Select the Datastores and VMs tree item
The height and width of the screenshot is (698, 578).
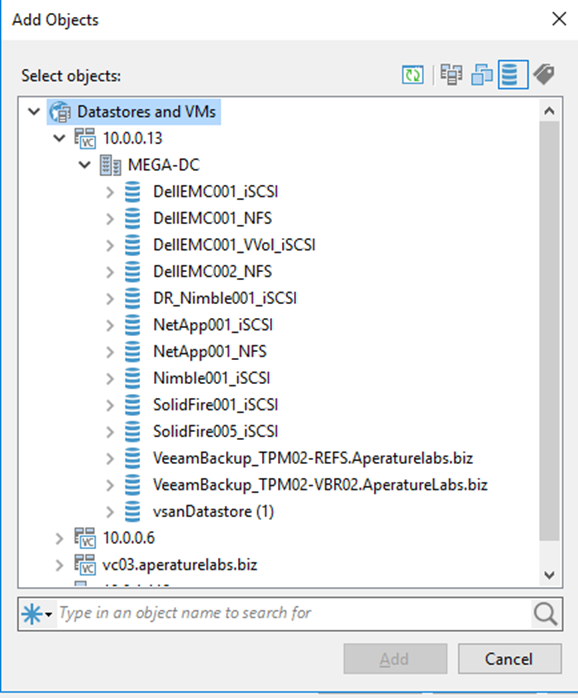[134, 112]
